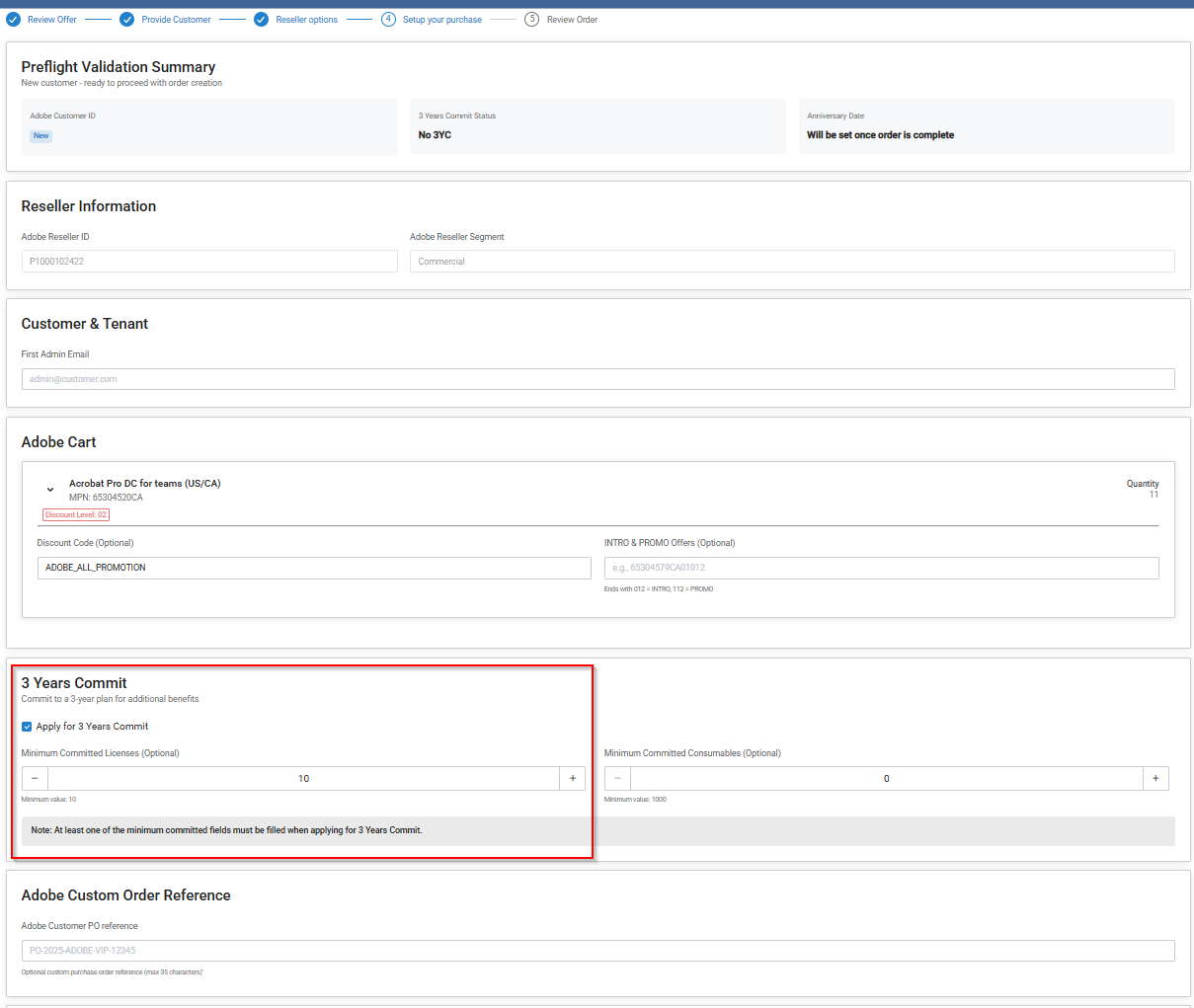Screen dimensions: 1194x1008
Task: Increase Minimum Committed Licenses with plus button
Action: tap(573, 779)
